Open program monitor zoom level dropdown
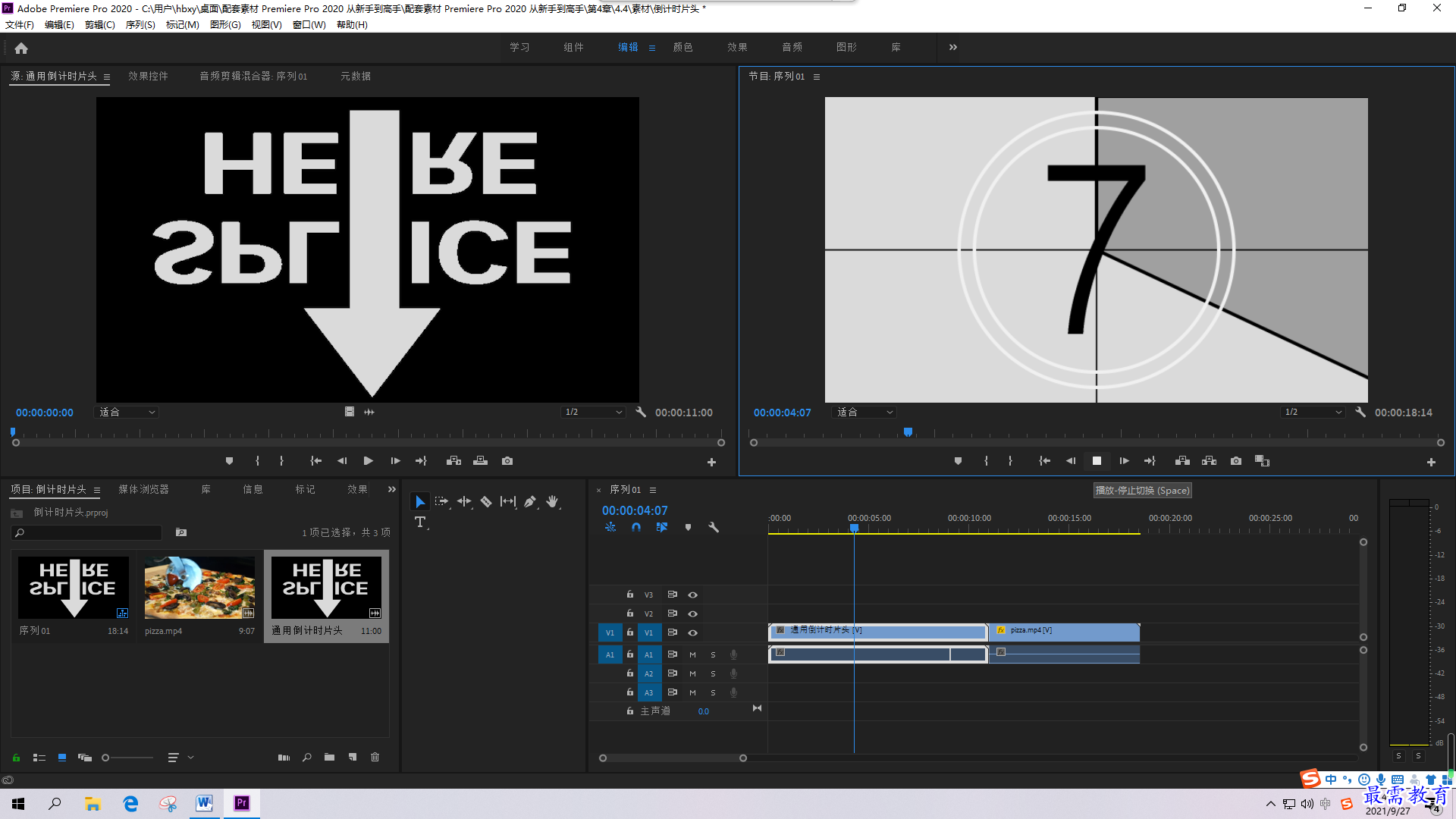Viewport: 1456px width, 819px height. [864, 413]
